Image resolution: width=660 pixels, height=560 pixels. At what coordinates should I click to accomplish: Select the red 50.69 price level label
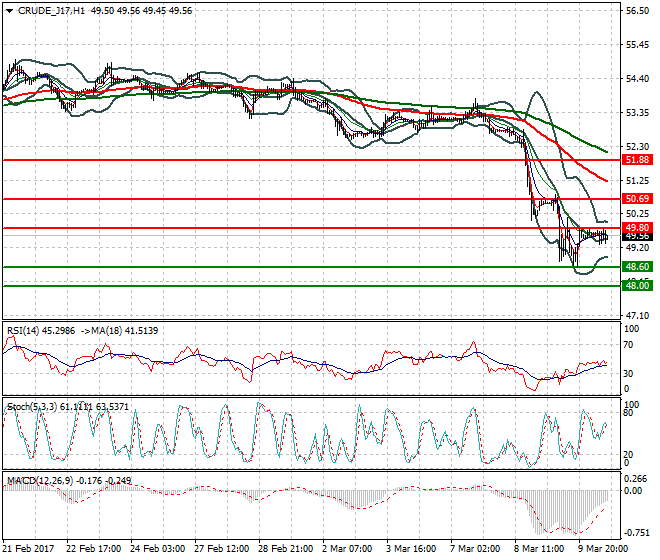(x=637, y=199)
